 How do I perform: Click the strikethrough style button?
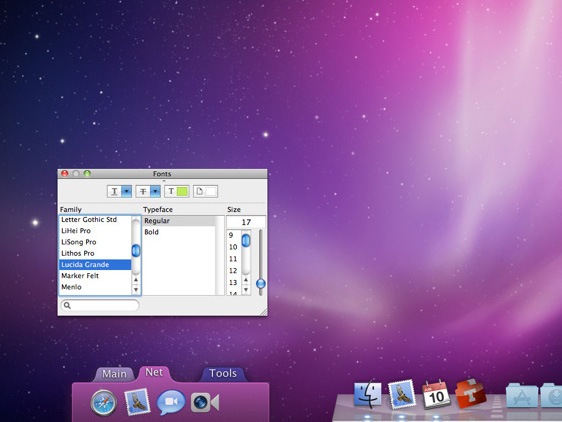point(143,191)
